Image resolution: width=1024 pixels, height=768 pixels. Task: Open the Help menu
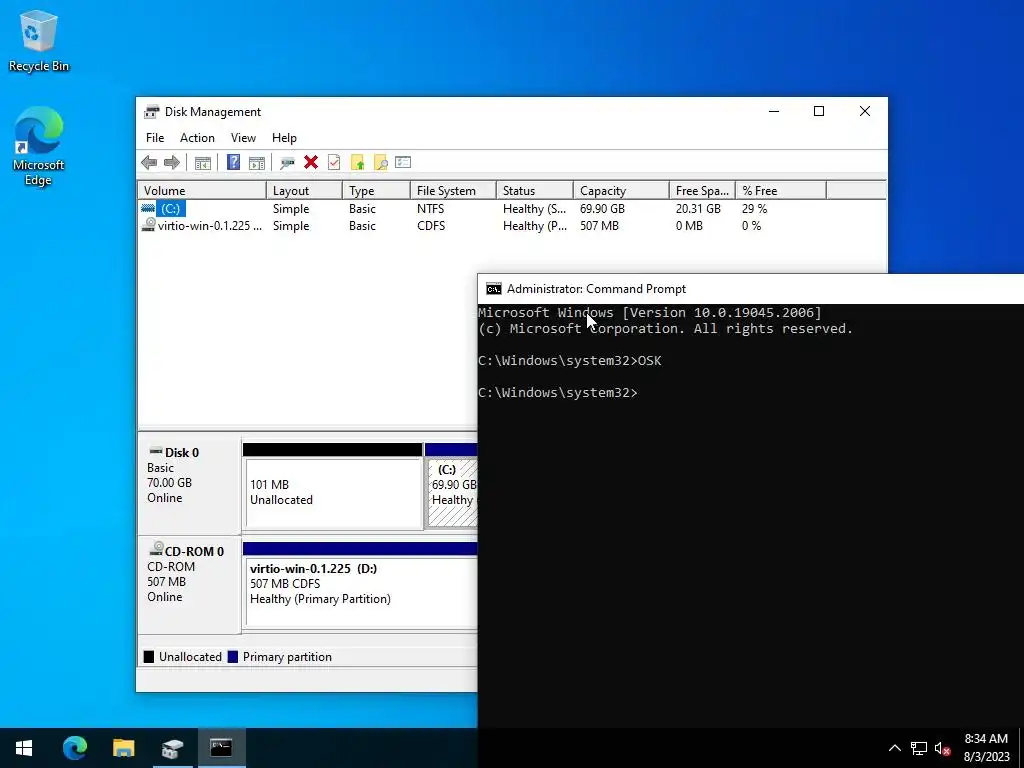[x=284, y=138]
